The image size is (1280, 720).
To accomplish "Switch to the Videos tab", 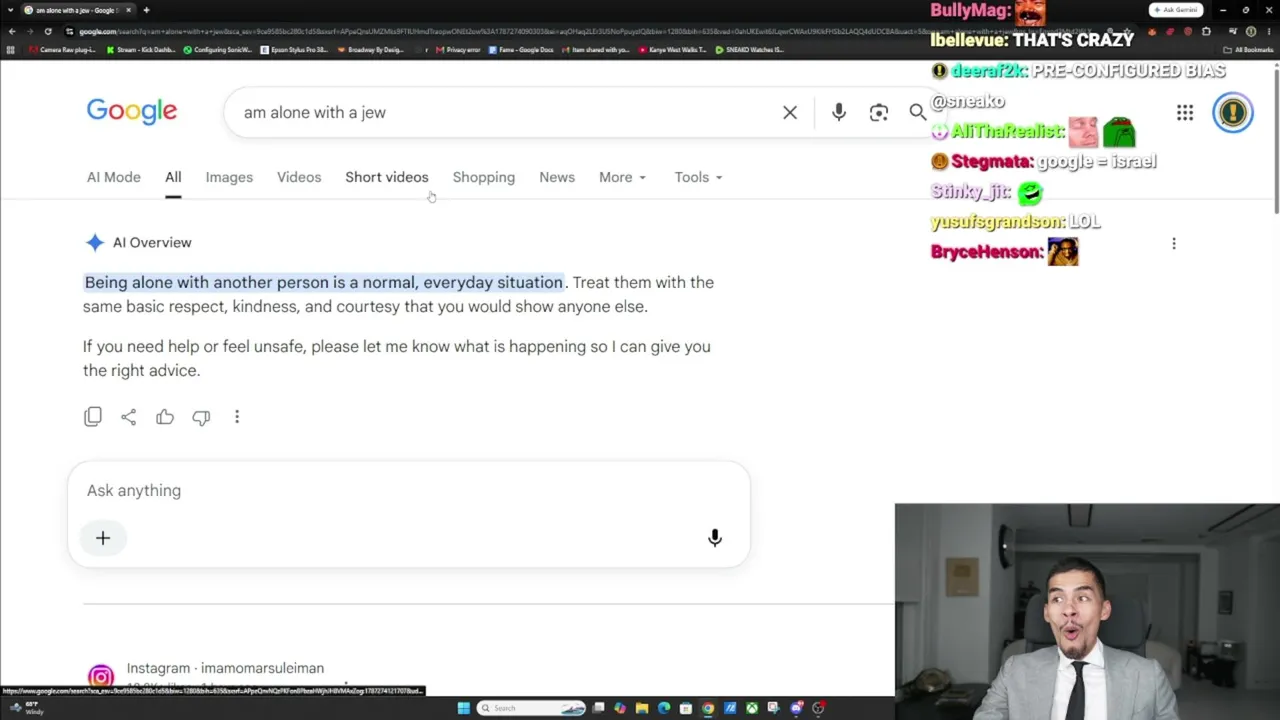I will (299, 177).
